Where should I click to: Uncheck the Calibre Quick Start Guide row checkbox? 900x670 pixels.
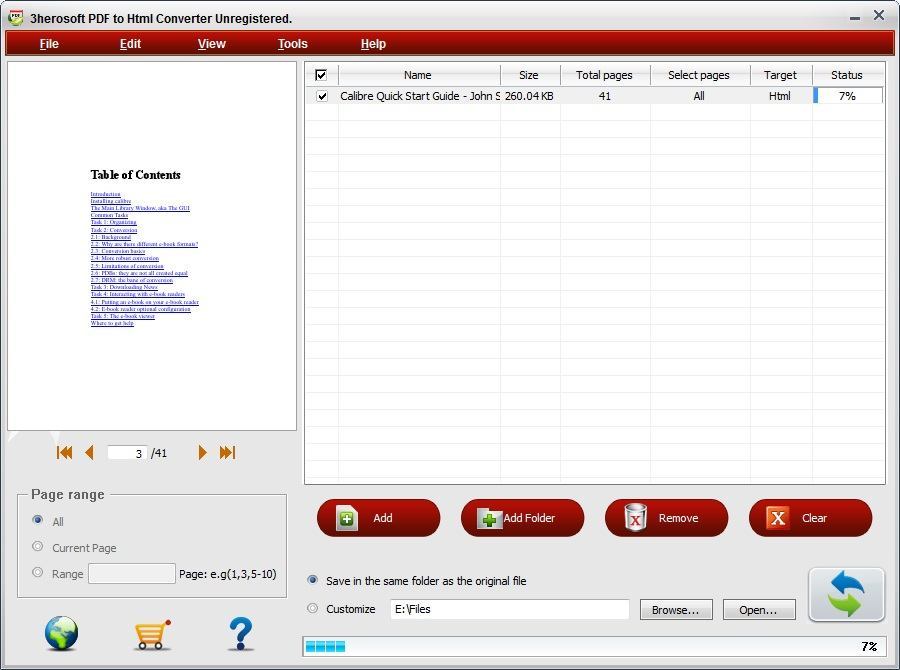322,96
